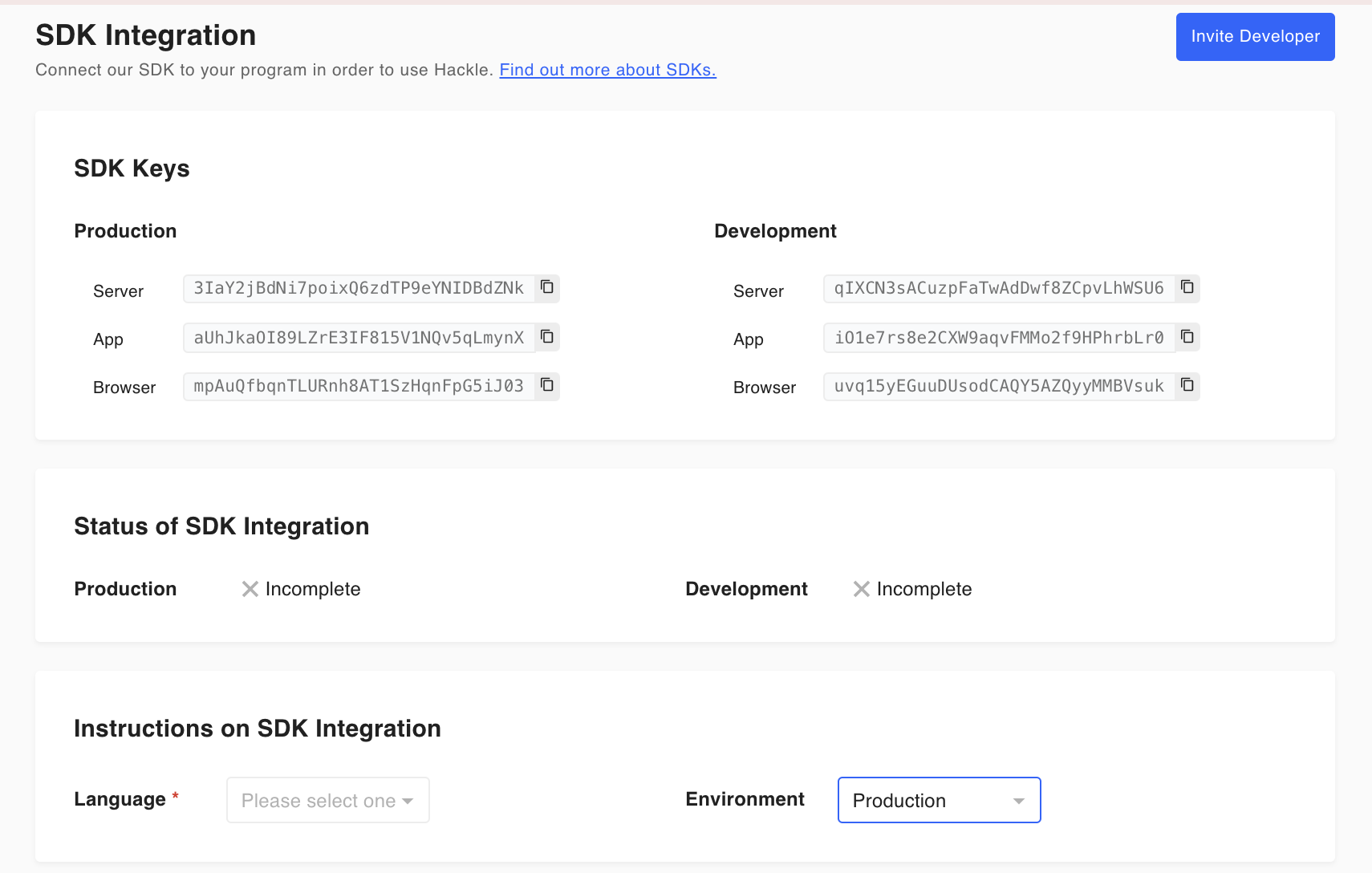Copy the Development Server SDK key
Viewport: 1372px width, 873px height.
(1187, 287)
